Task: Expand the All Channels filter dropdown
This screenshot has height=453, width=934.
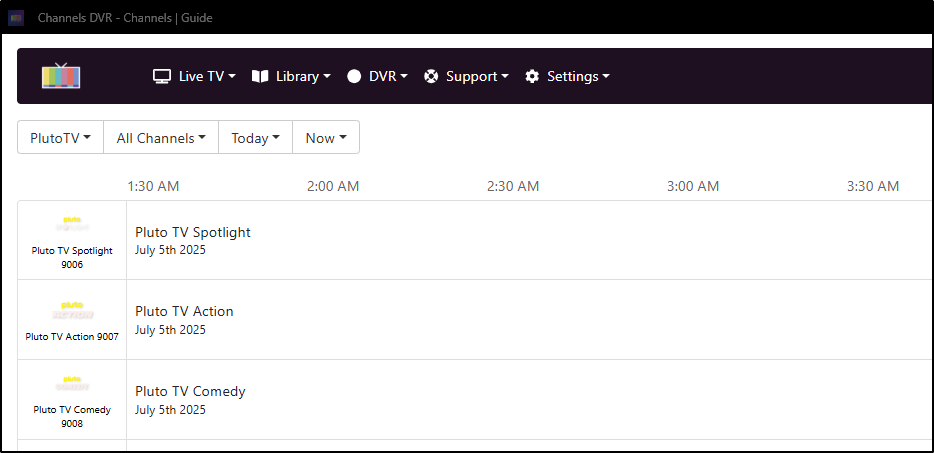Action: (161, 138)
